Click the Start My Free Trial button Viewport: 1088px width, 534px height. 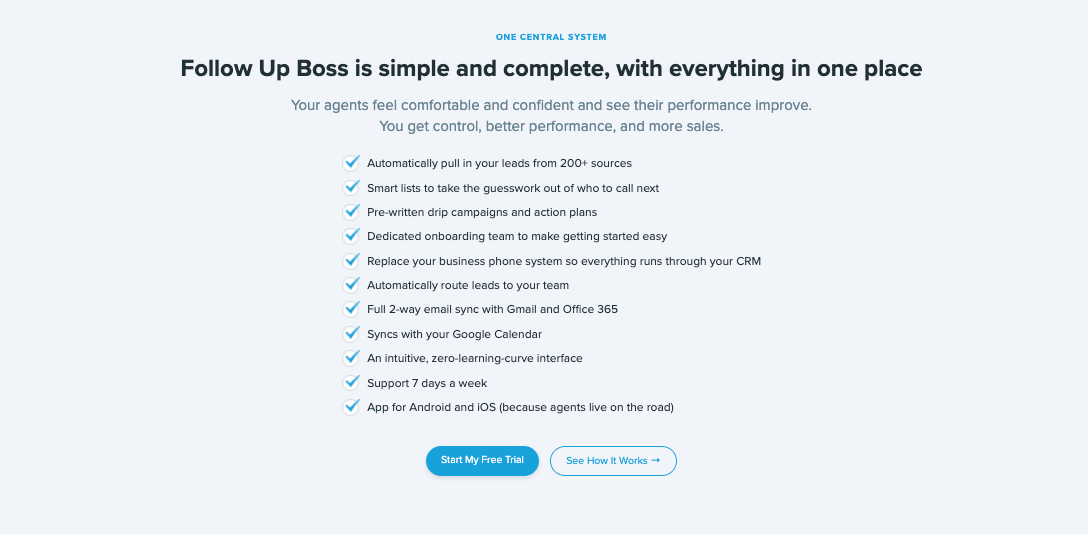(482, 460)
